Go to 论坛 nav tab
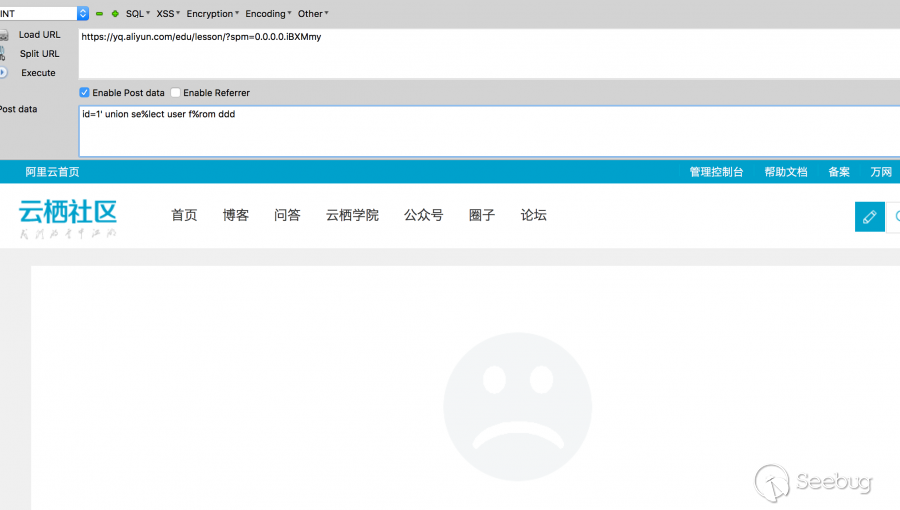Image resolution: width=900 pixels, height=510 pixels. point(534,215)
